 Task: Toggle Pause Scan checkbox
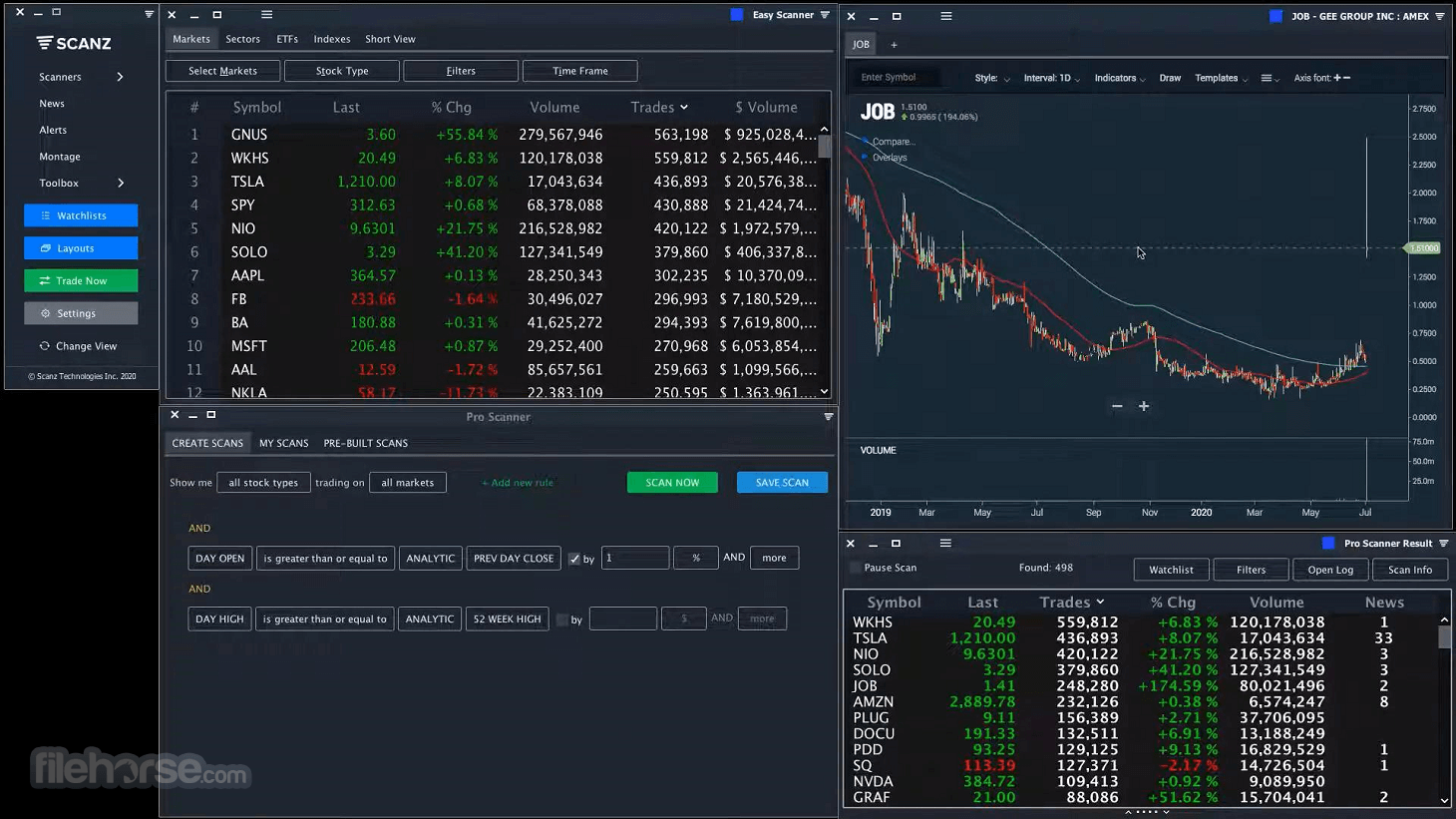coord(855,568)
